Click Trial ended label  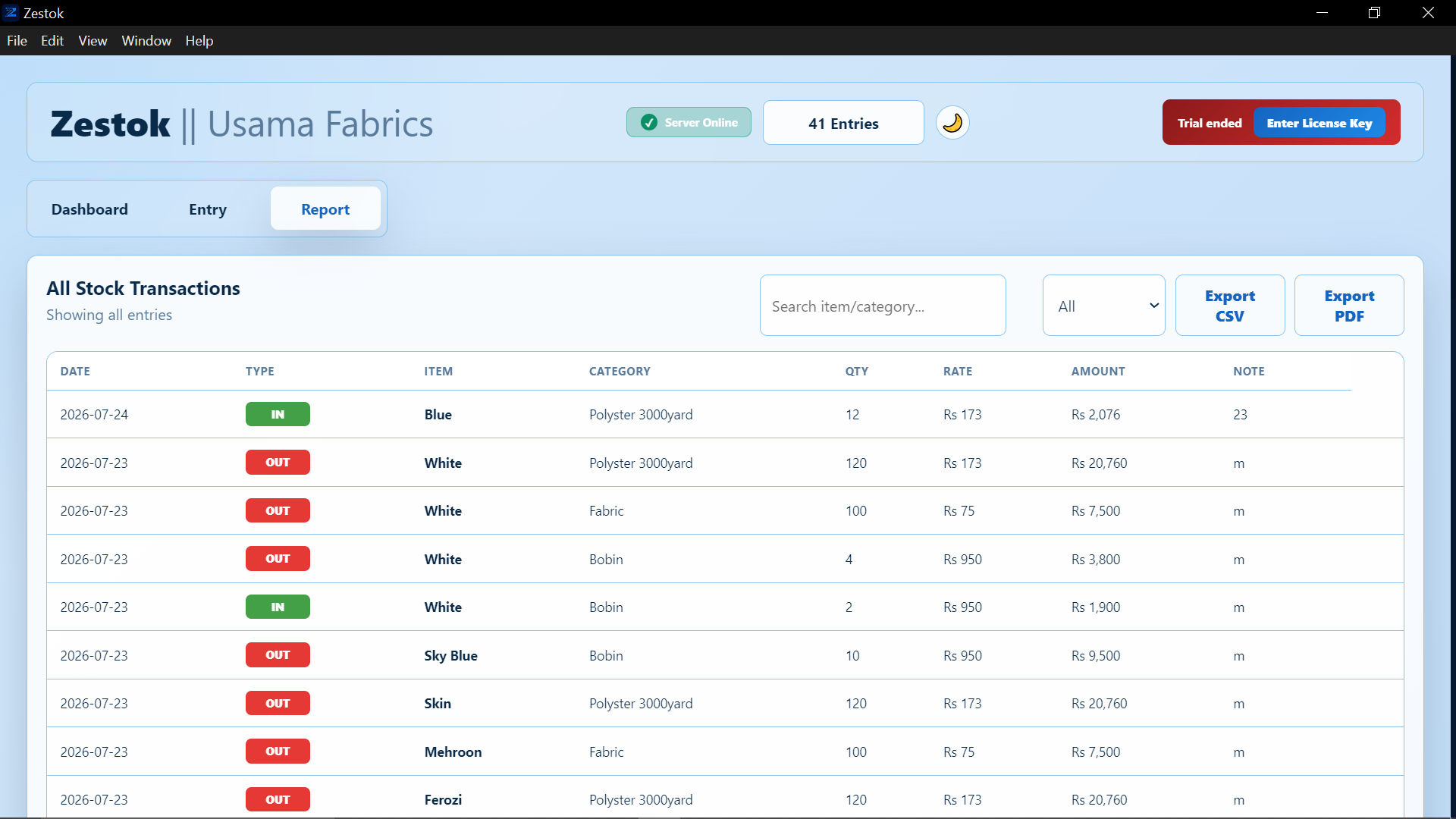1210,123
